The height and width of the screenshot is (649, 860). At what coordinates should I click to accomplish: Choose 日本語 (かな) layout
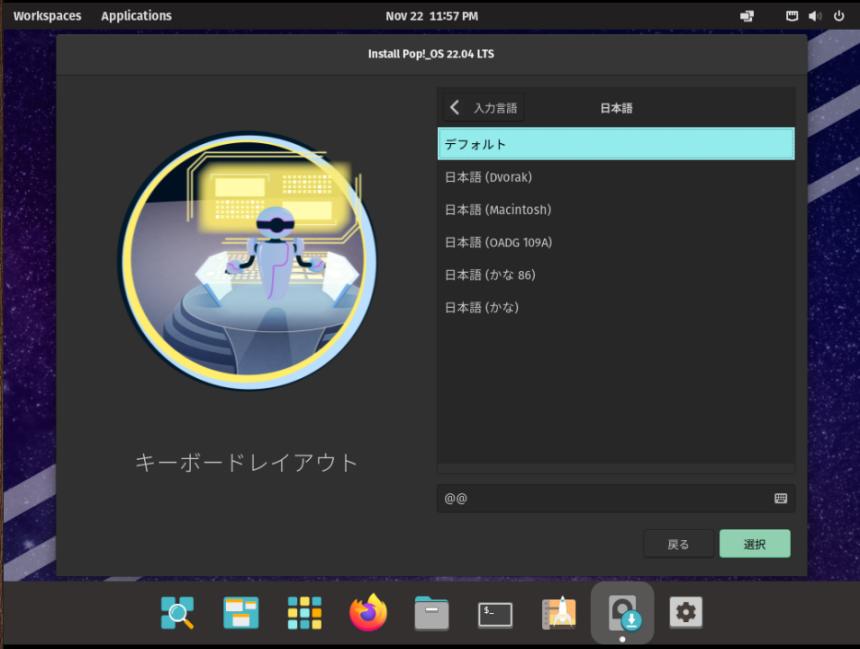(615, 307)
